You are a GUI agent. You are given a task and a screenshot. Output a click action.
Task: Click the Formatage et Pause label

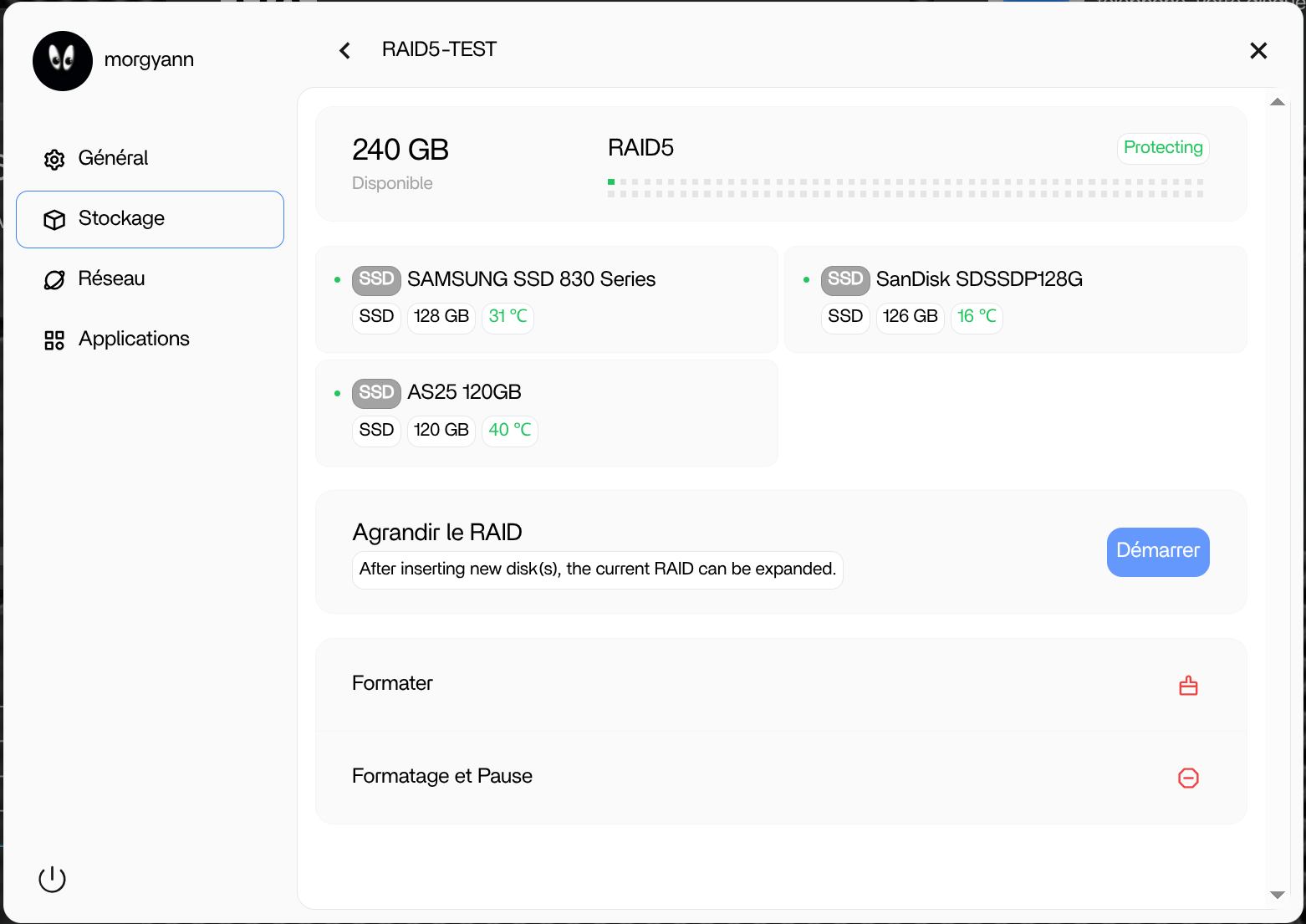coord(442,776)
